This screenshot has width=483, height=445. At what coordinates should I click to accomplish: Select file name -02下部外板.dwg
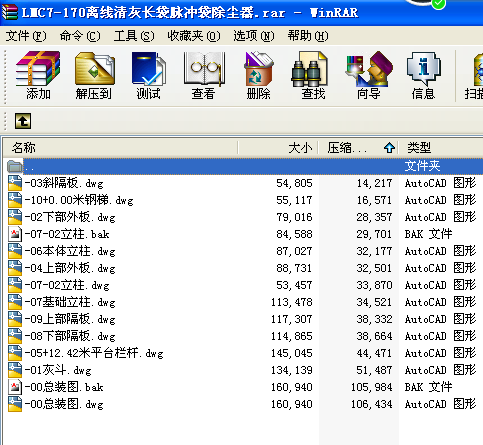[70, 217]
